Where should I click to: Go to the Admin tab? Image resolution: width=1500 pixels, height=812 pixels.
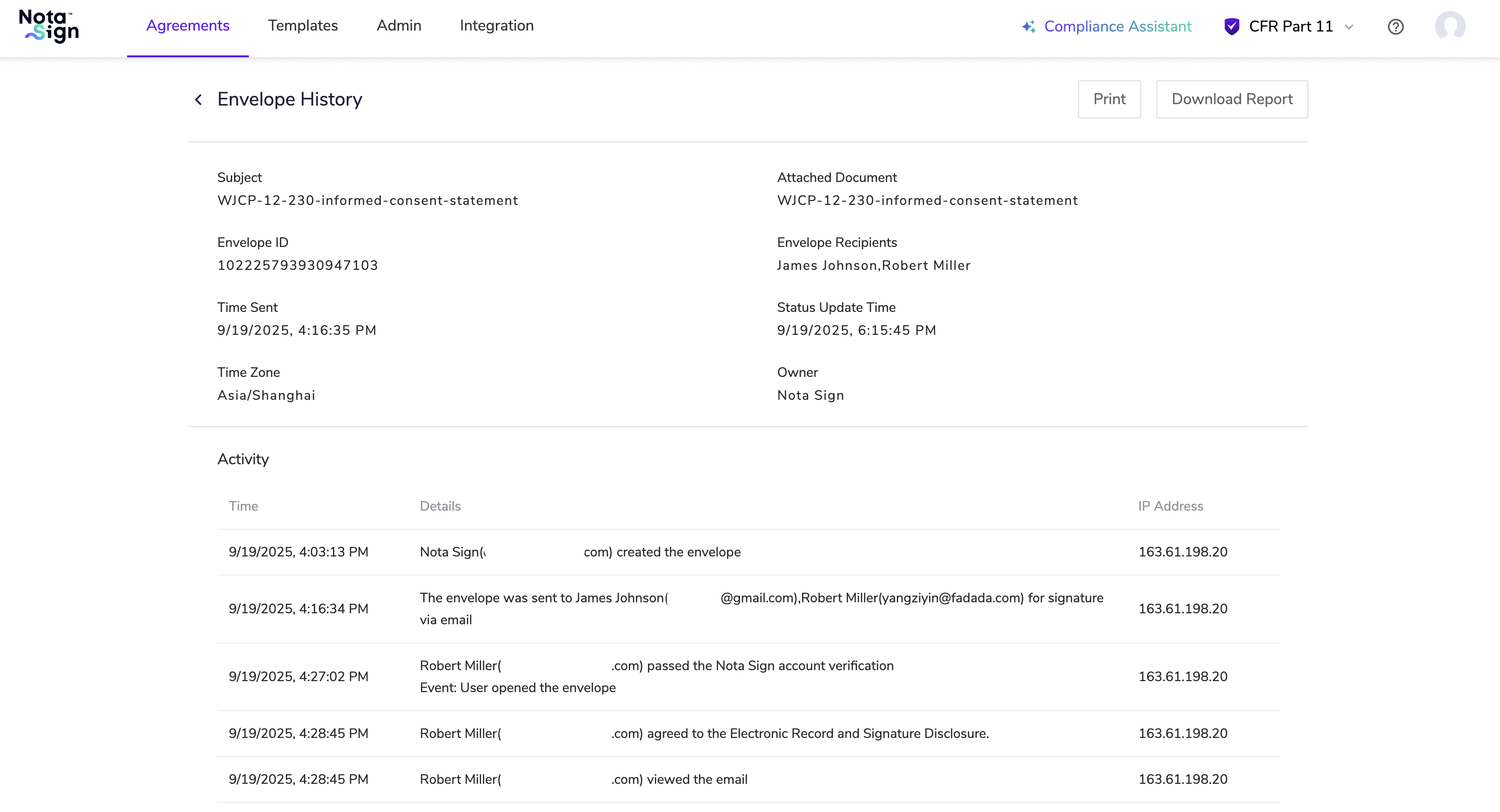pyautogui.click(x=399, y=26)
